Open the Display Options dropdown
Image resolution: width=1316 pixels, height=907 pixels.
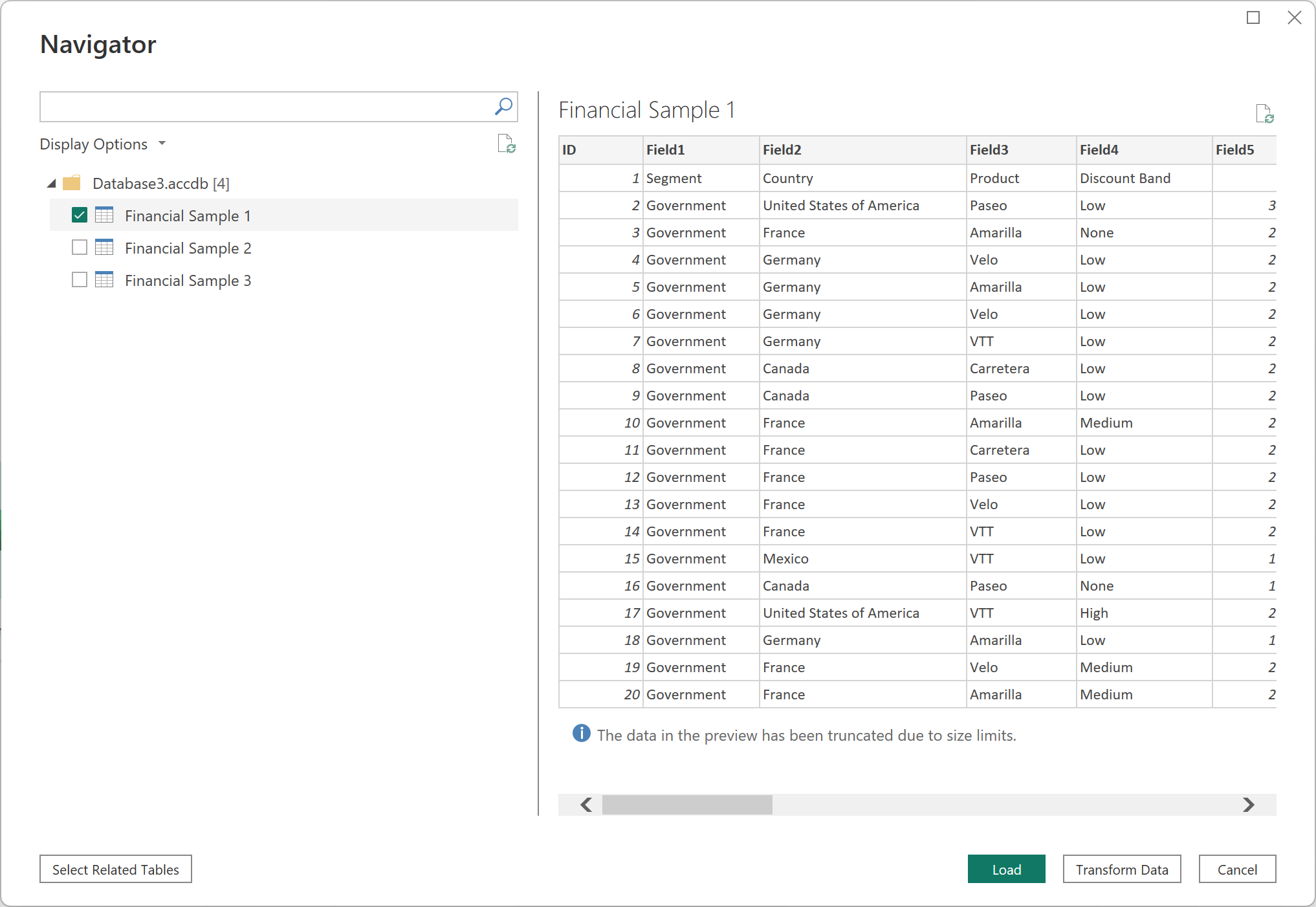click(103, 144)
